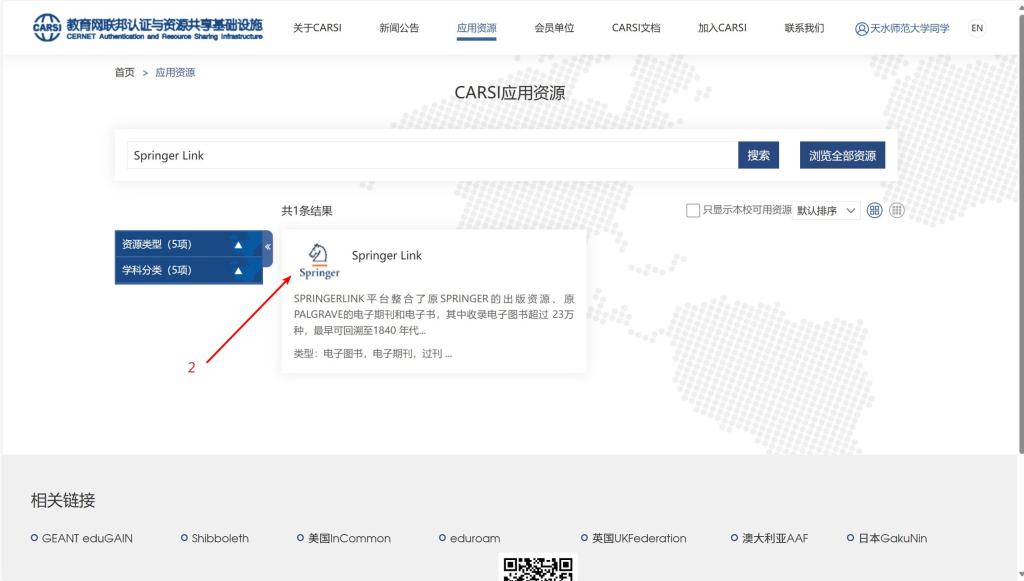Switch language with the EN button
The image size is (1024, 581).
point(977,28)
